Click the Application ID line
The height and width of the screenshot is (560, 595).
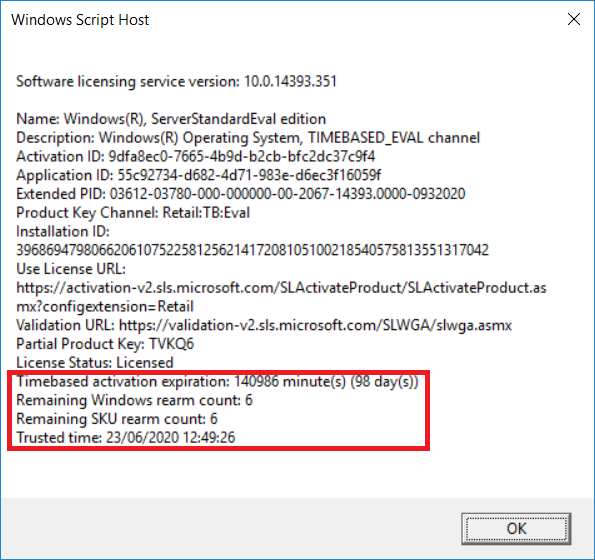click(198, 175)
